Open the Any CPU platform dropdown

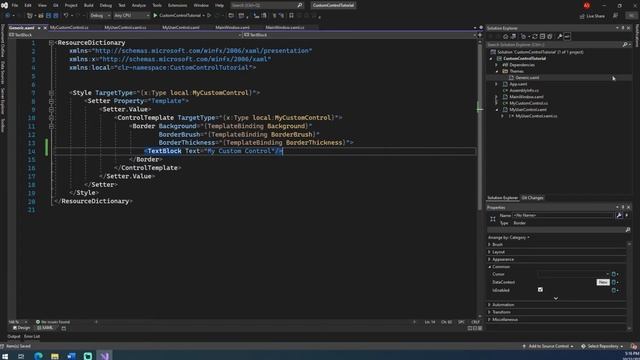tap(131, 16)
